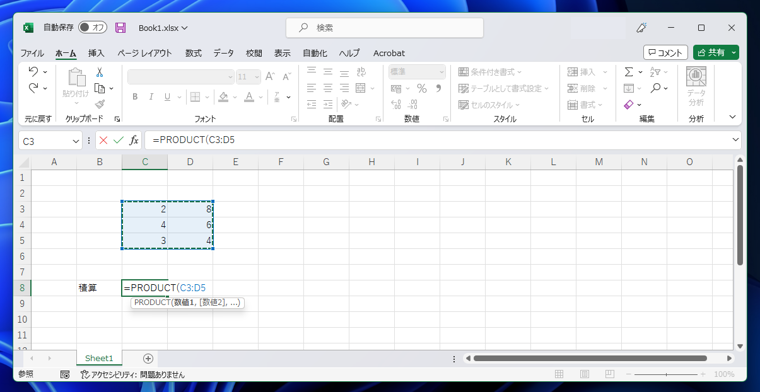Open the 表示 tab
This screenshot has width=760, height=392.
tap(283, 53)
